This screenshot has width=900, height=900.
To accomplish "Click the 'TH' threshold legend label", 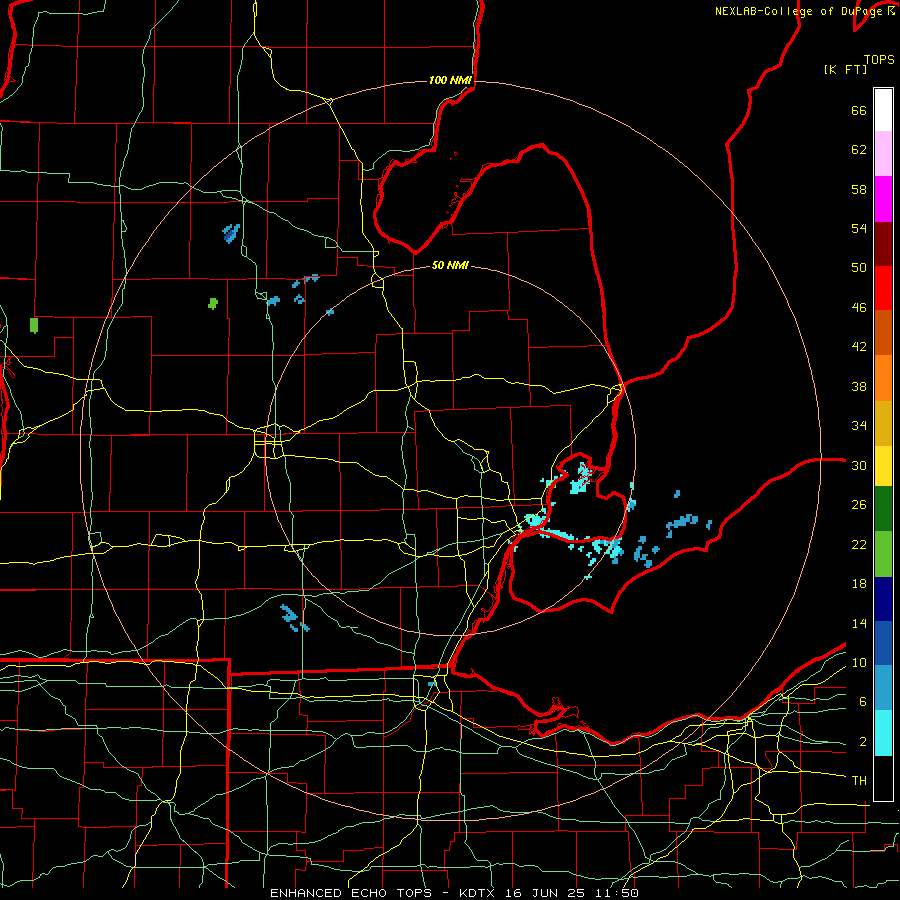I will [859, 781].
